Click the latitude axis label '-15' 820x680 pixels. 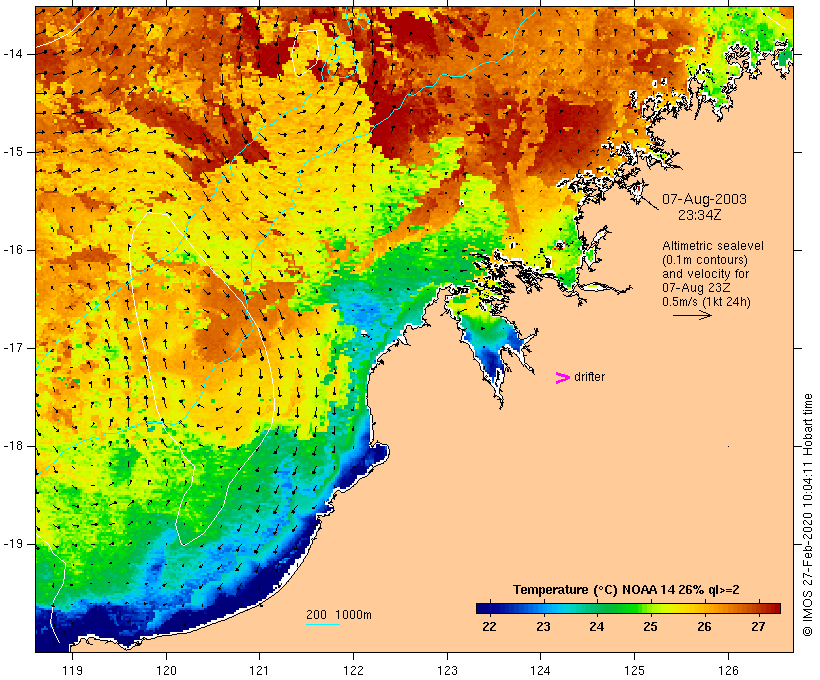coord(13,152)
